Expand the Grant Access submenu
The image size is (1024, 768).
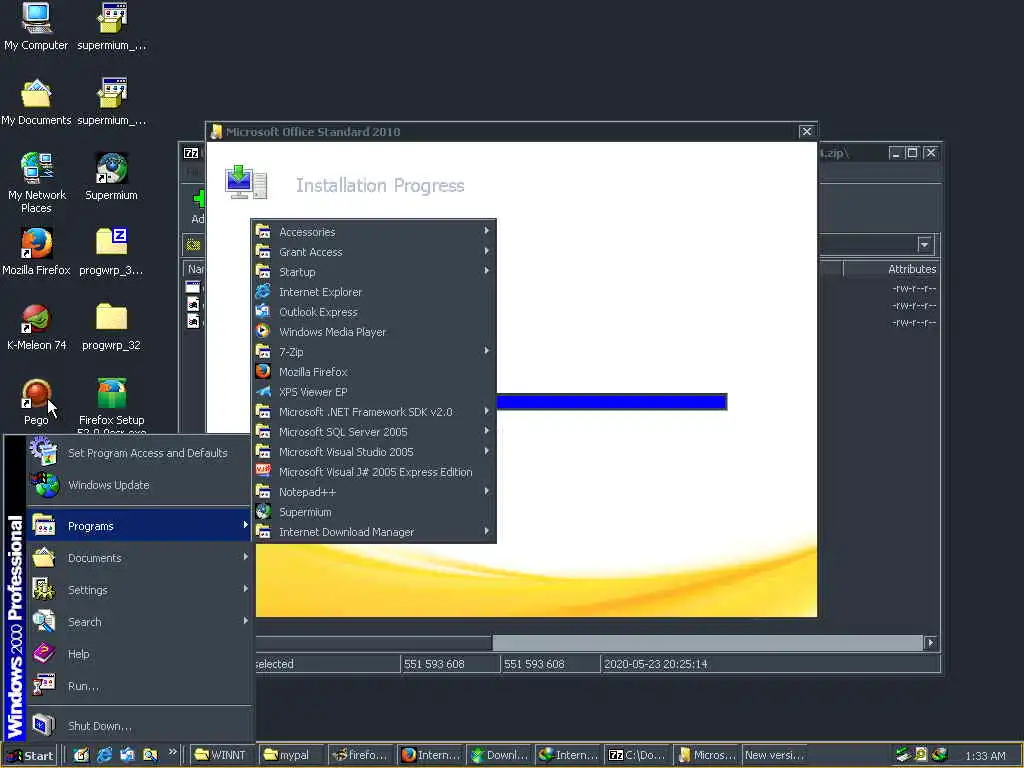[x=374, y=252]
